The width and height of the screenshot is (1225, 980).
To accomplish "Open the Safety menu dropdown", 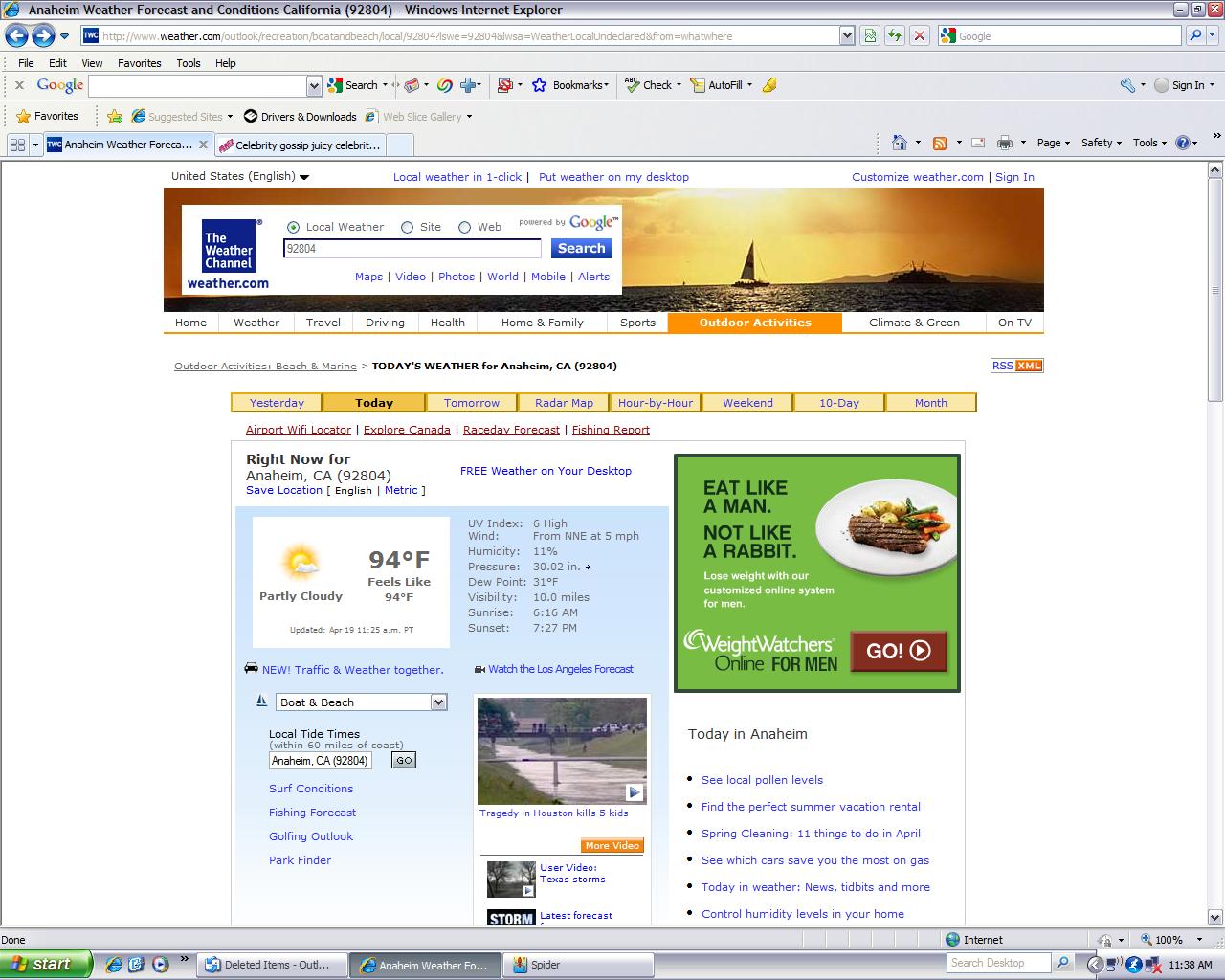I will point(1101,143).
